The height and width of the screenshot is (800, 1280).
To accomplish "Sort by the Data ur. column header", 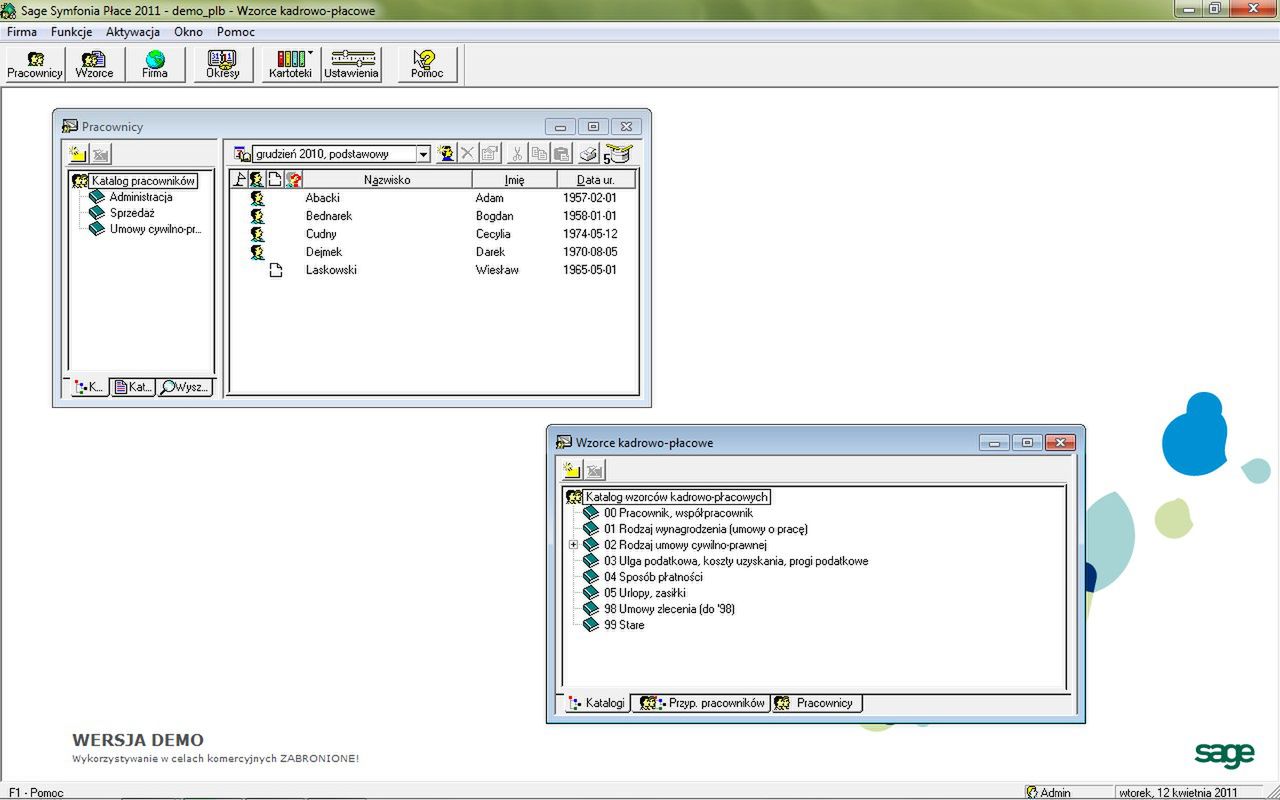I will tap(595, 180).
